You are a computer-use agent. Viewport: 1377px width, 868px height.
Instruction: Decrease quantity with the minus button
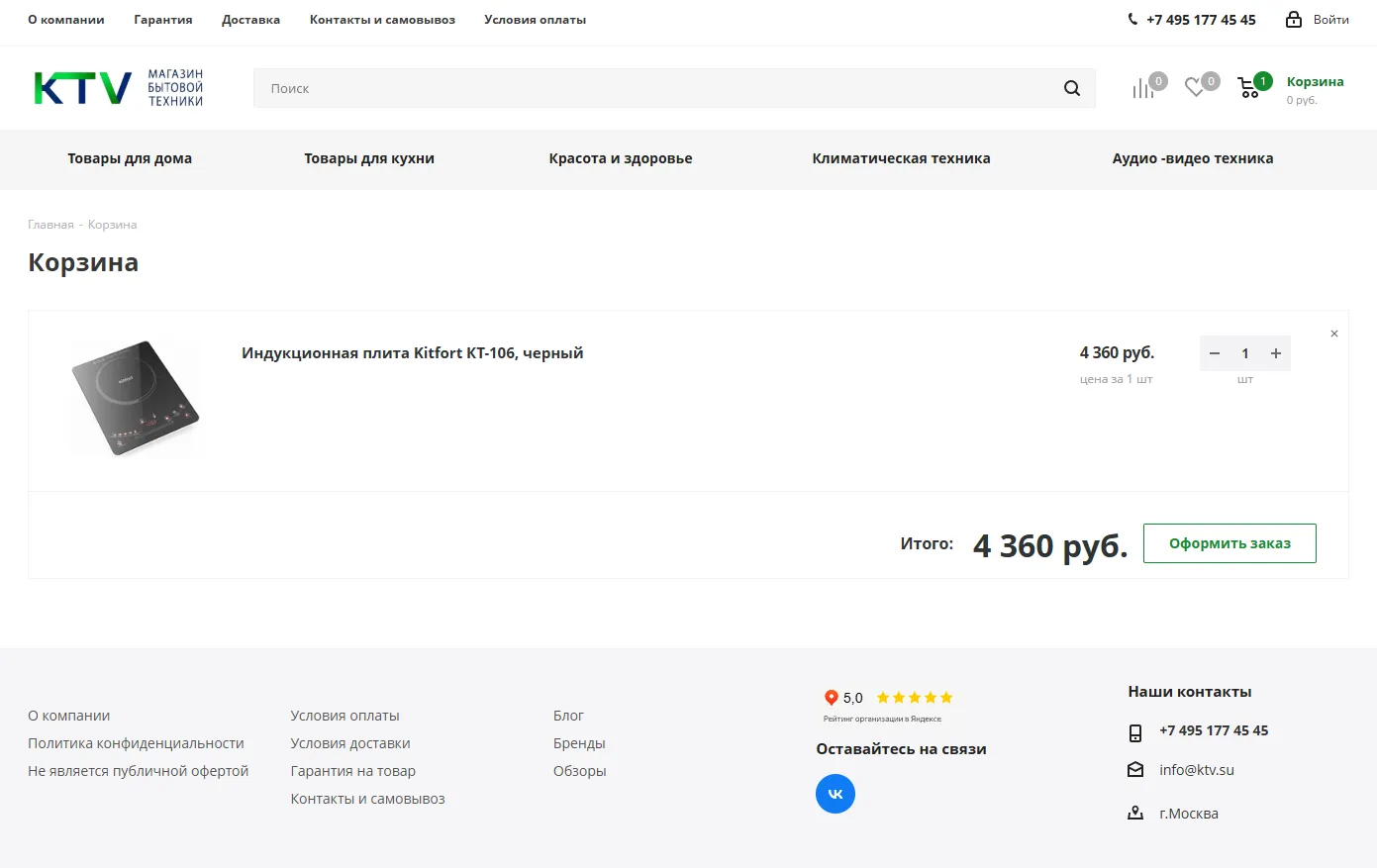point(1215,353)
